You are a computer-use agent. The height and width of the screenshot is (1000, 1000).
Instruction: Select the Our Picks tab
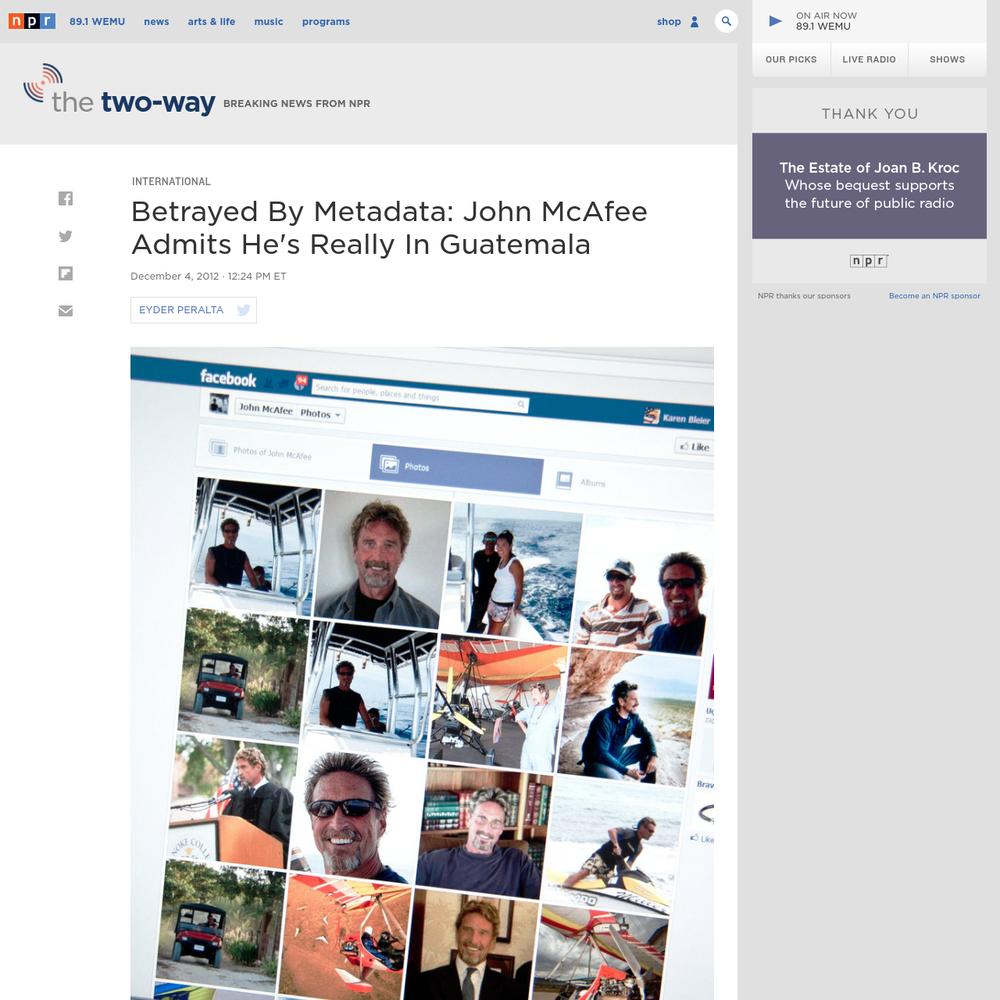coord(791,59)
